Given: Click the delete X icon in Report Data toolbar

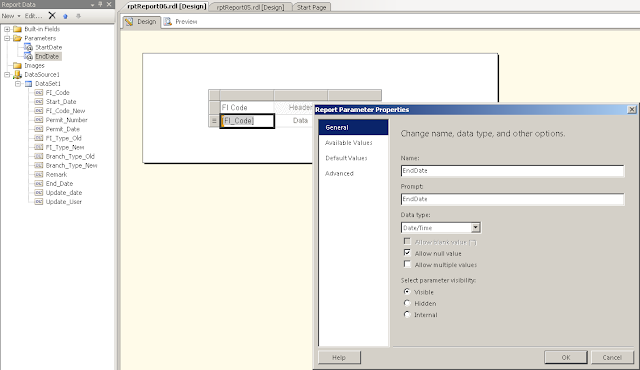Looking at the screenshot, I should [52, 16].
